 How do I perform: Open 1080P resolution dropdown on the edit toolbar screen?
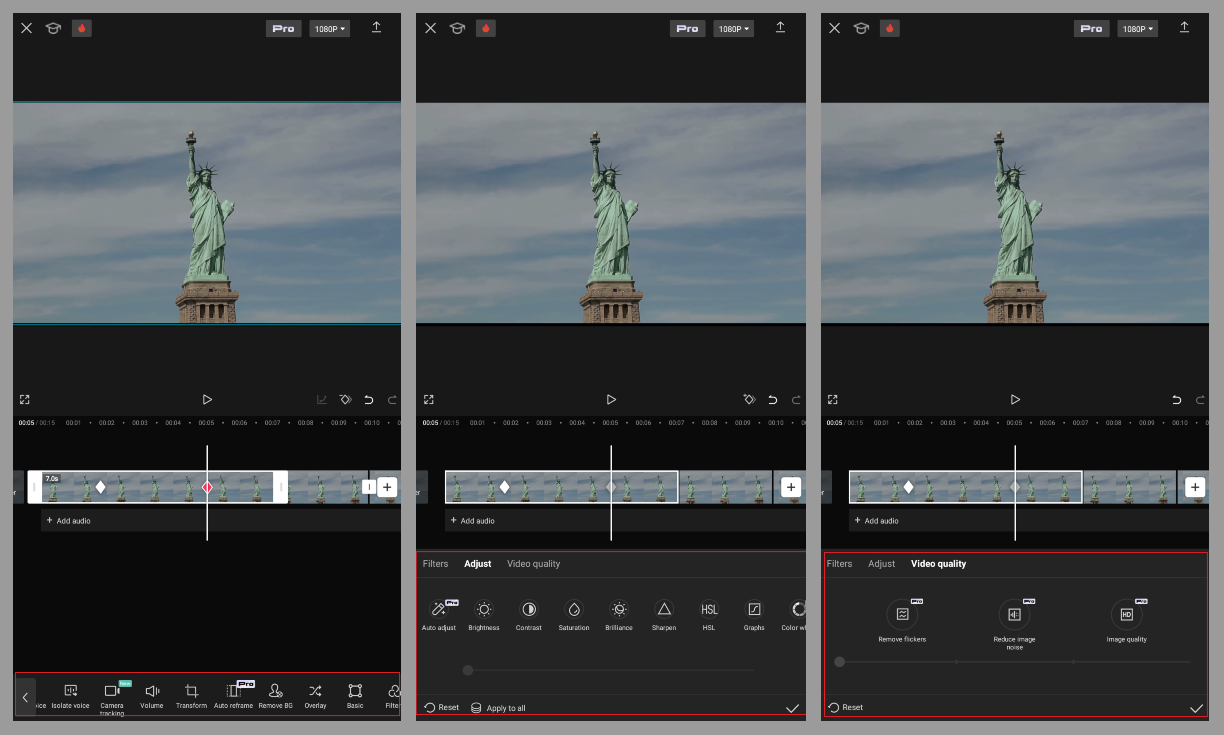330,29
